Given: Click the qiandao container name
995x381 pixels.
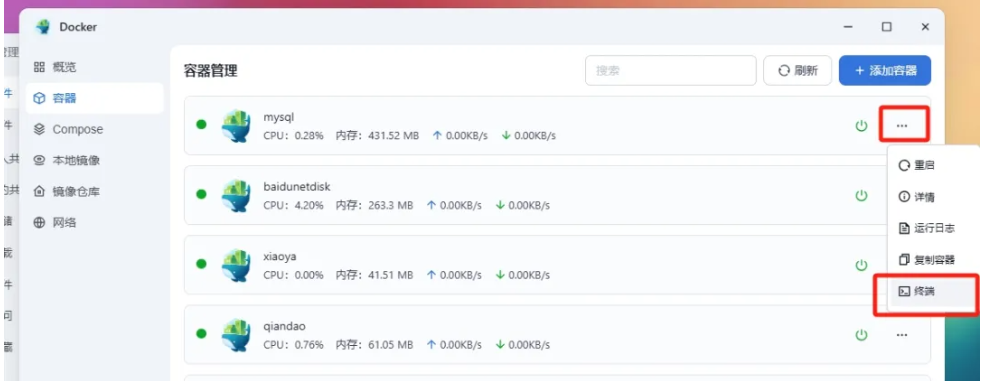Looking at the screenshot, I should click(284, 326).
